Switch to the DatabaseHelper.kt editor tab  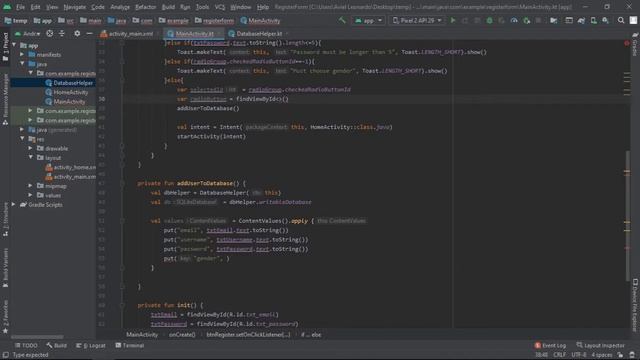(259, 33)
